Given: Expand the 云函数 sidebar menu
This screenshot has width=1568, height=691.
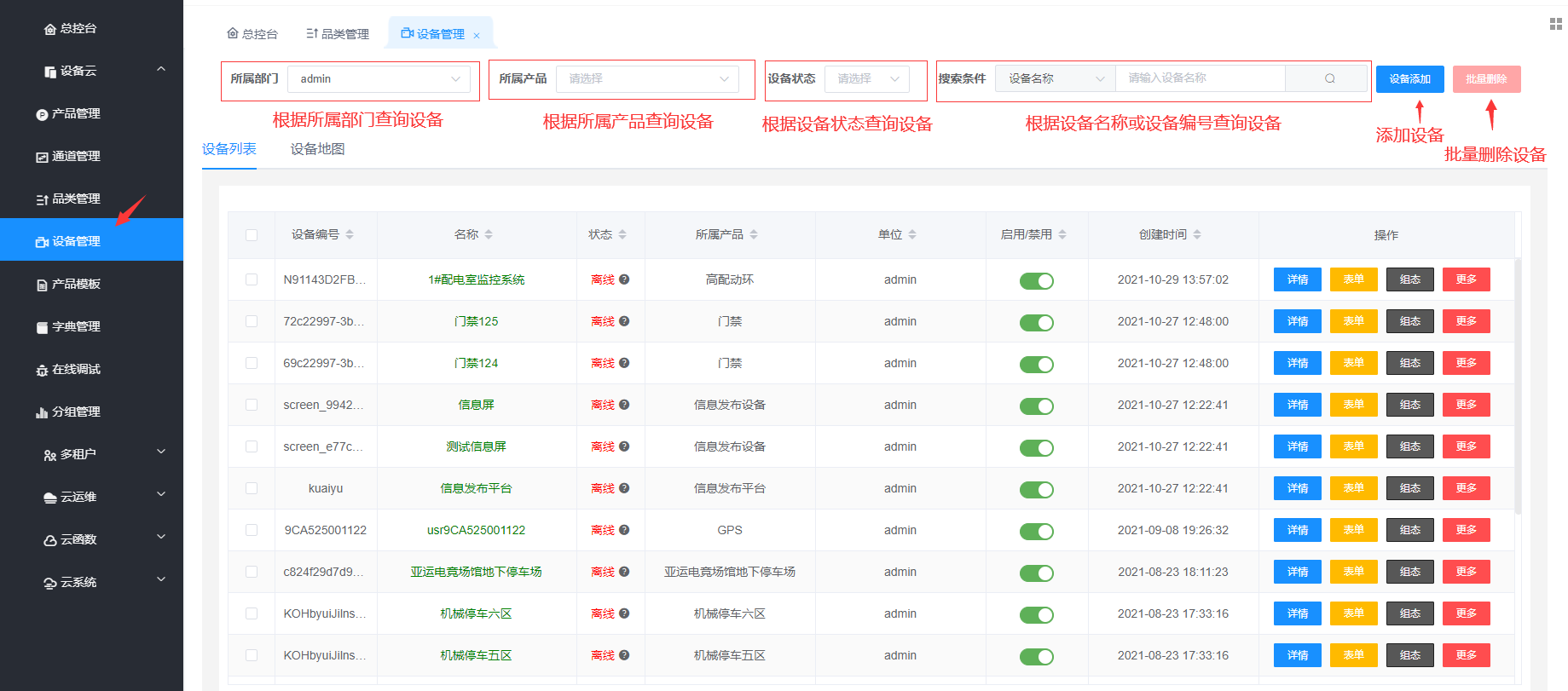Looking at the screenshot, I should pos(161,538).
